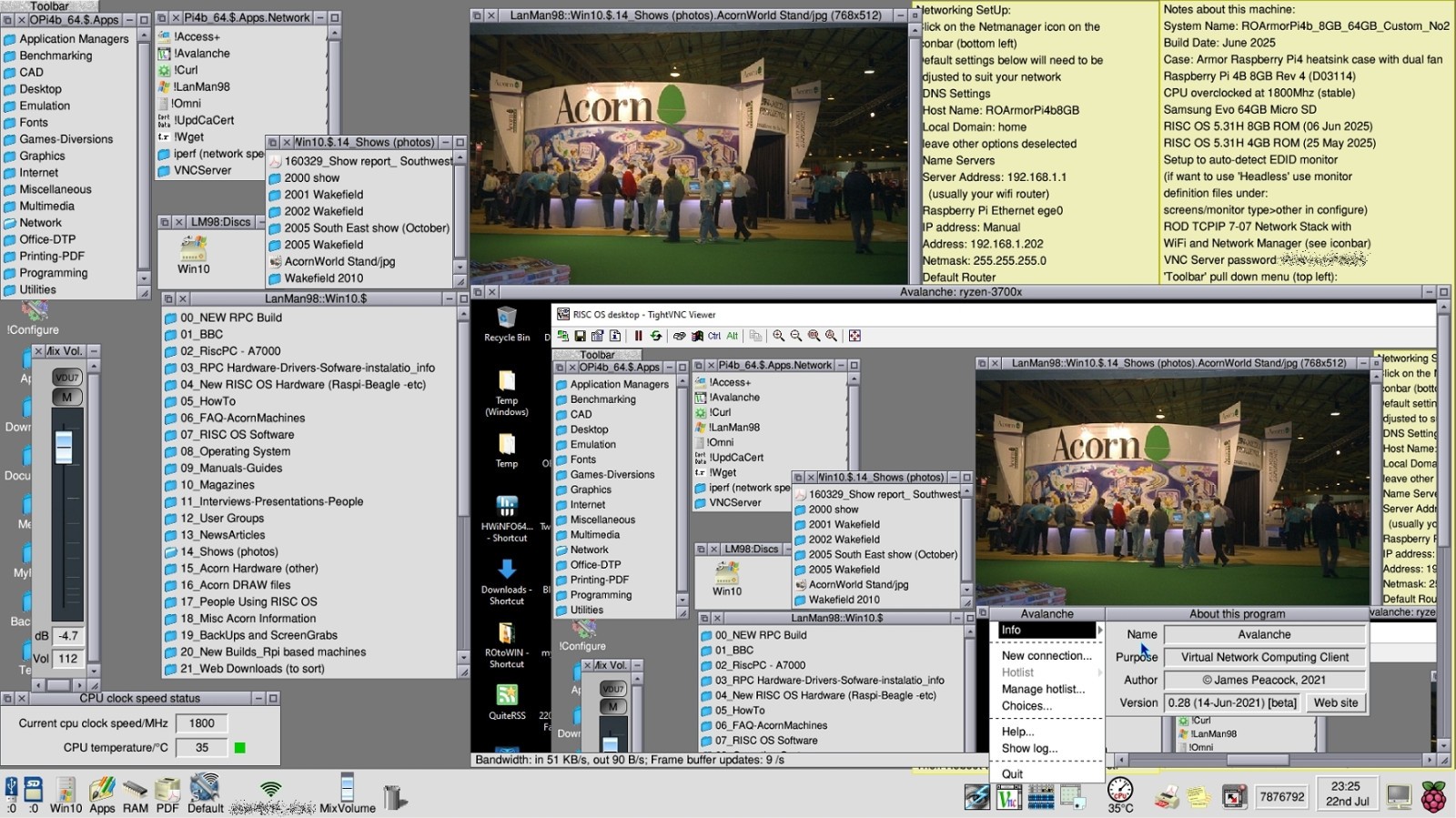Choose Manage hotlist... in Avalanche menu
The width and height of the screenshot is (1456, 818).
click(1046, 689)
